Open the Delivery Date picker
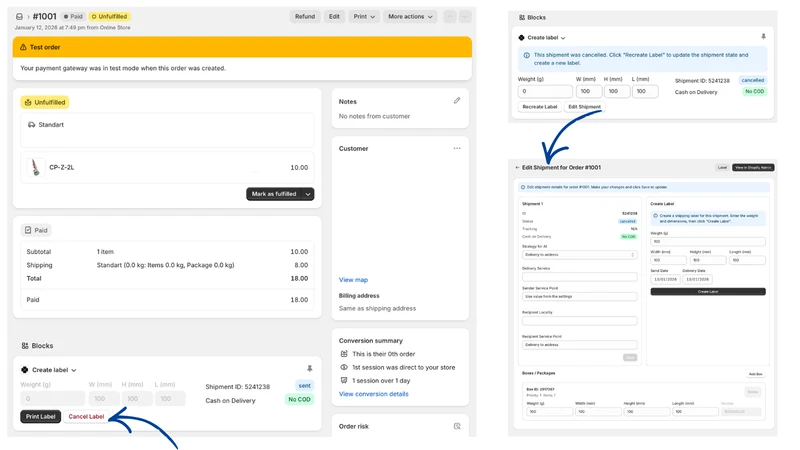The width and height of the screenshot is (800, 450). point(697,279)
